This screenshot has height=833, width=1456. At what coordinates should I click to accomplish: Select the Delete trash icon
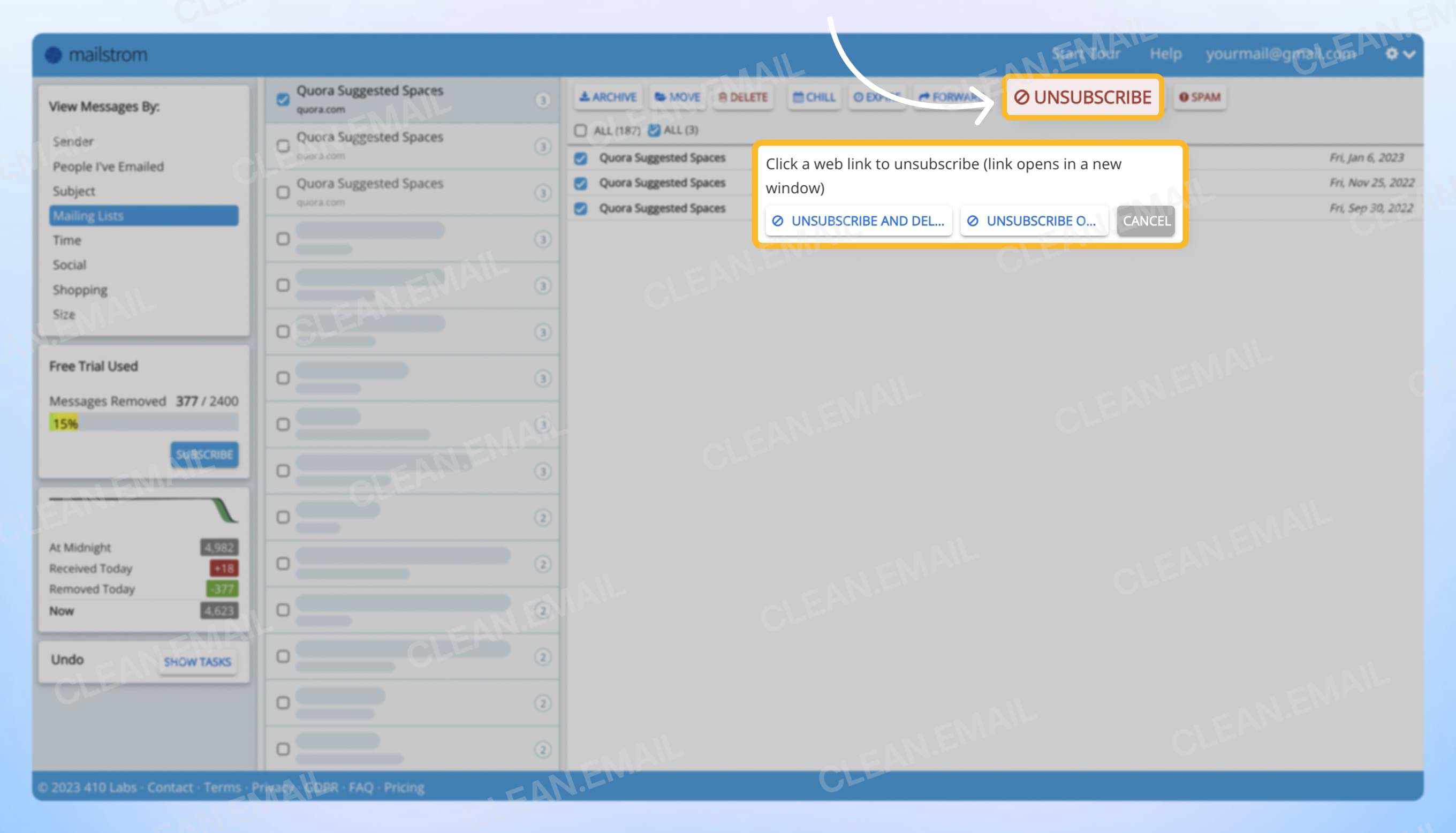pos(723,97)
